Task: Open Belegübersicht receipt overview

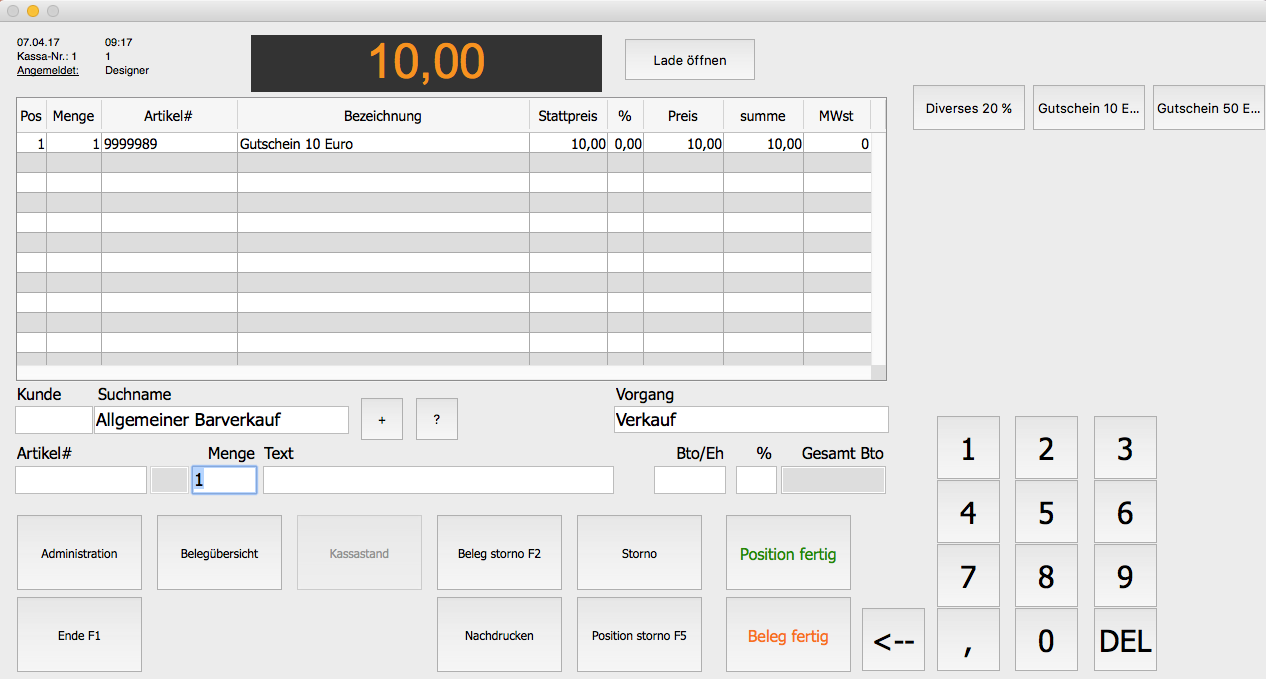Action: (x=219, y=553)
